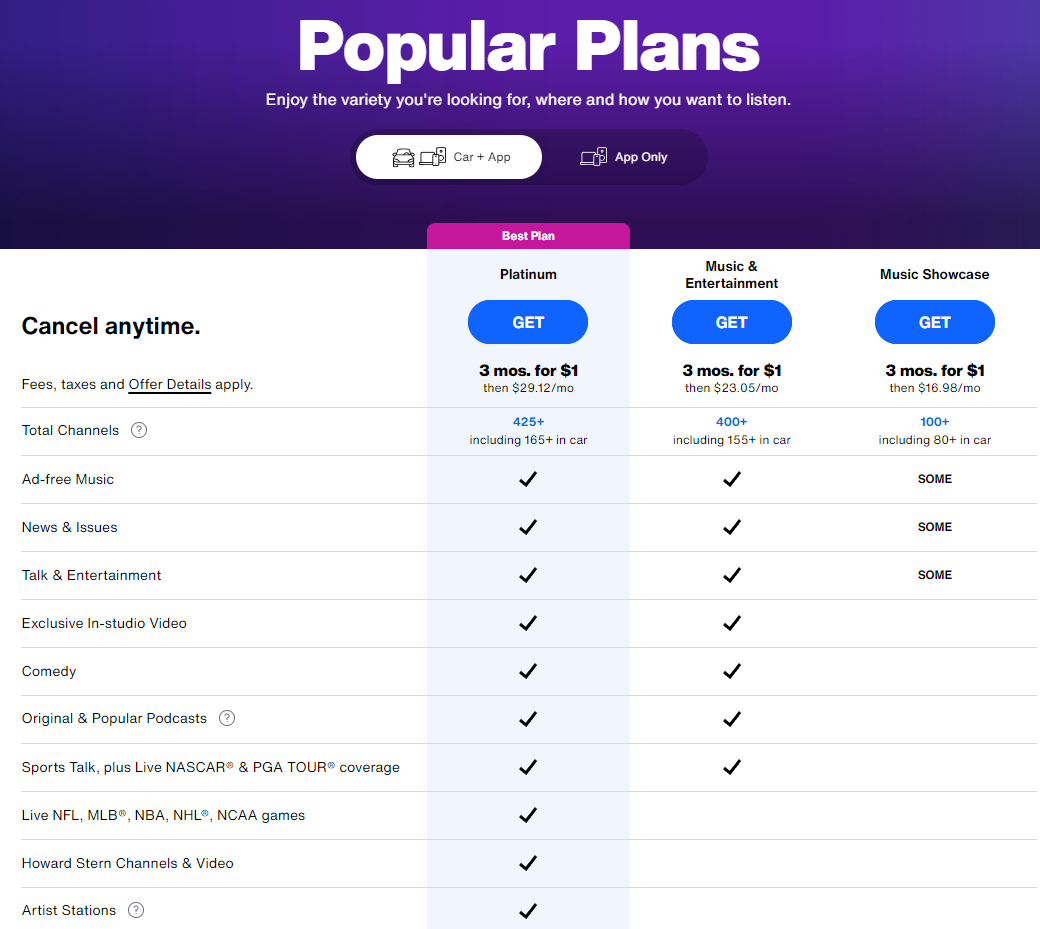Screen dimensions: 1040x929
Task: Click Platinum checkmark for Howard Stern Channels
Action: (528, 863)
